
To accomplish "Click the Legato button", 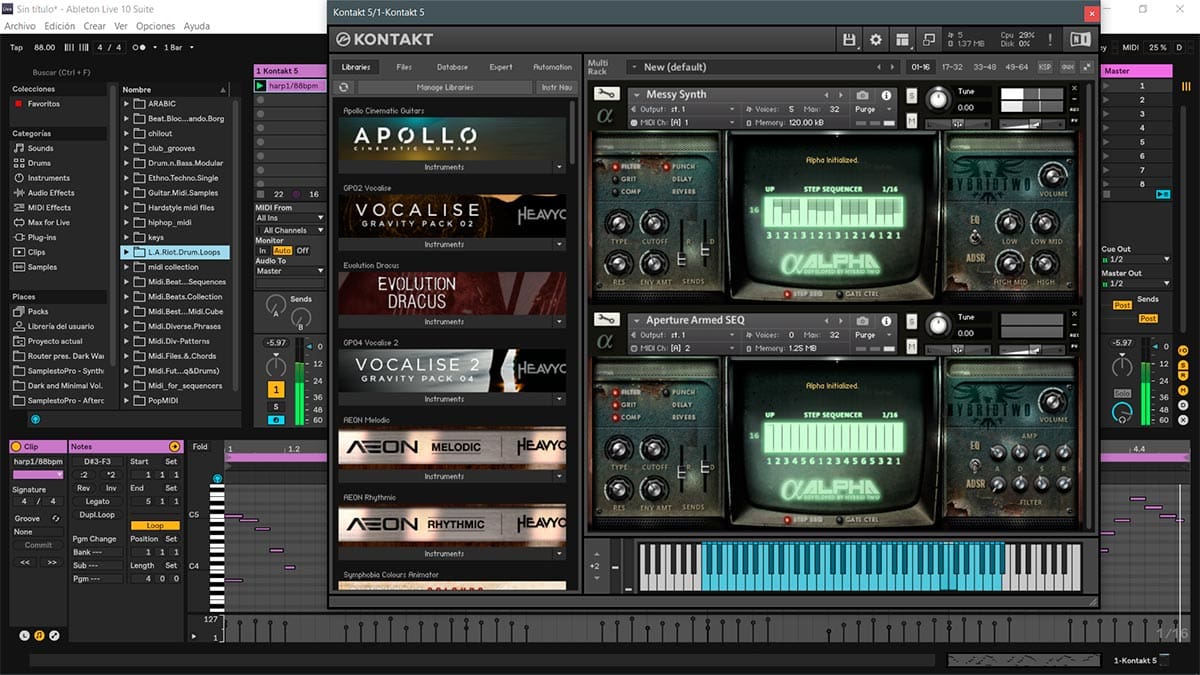I will pyautogui.click(x=97, y=501).
